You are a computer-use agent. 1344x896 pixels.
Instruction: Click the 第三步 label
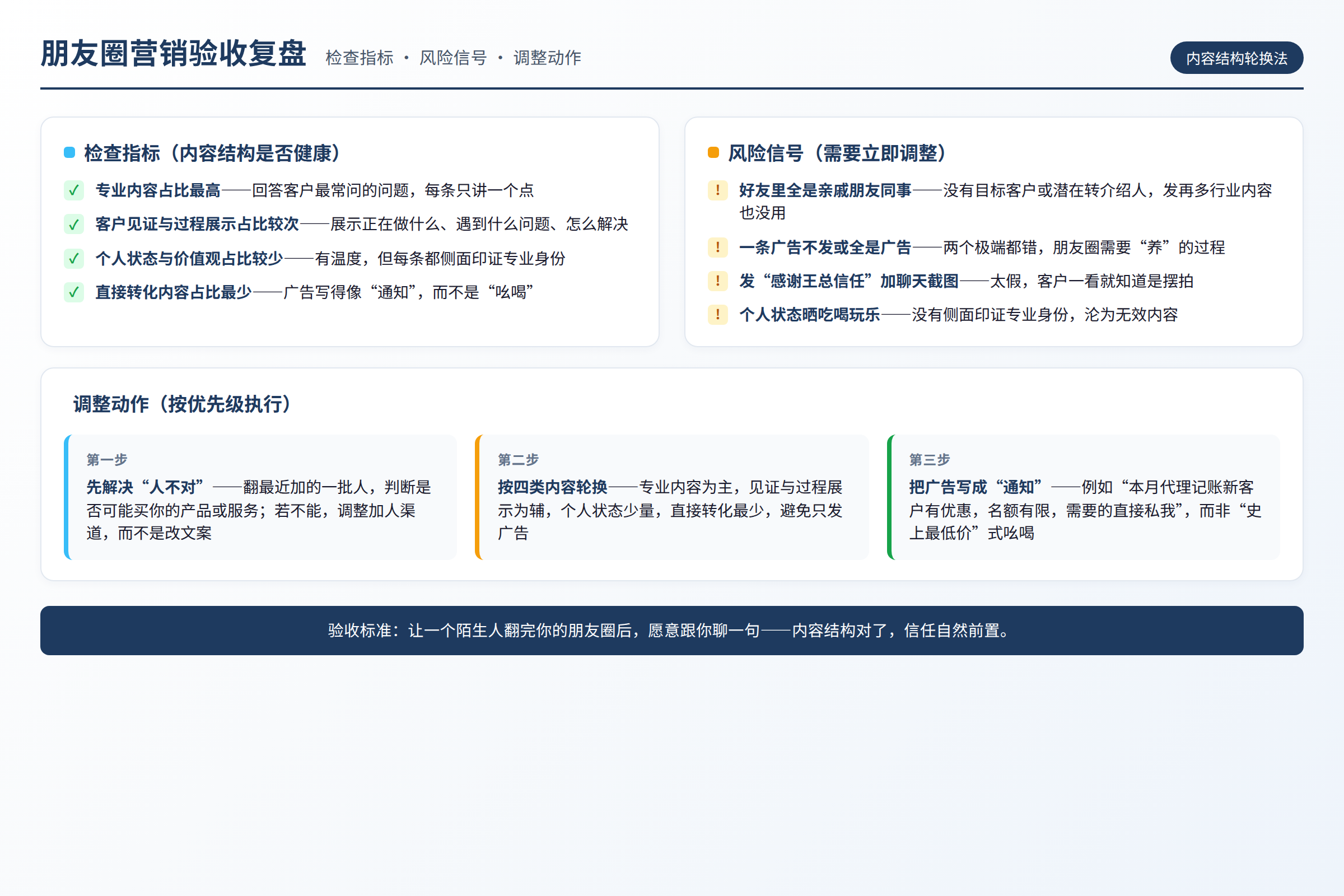click(930, 459)
